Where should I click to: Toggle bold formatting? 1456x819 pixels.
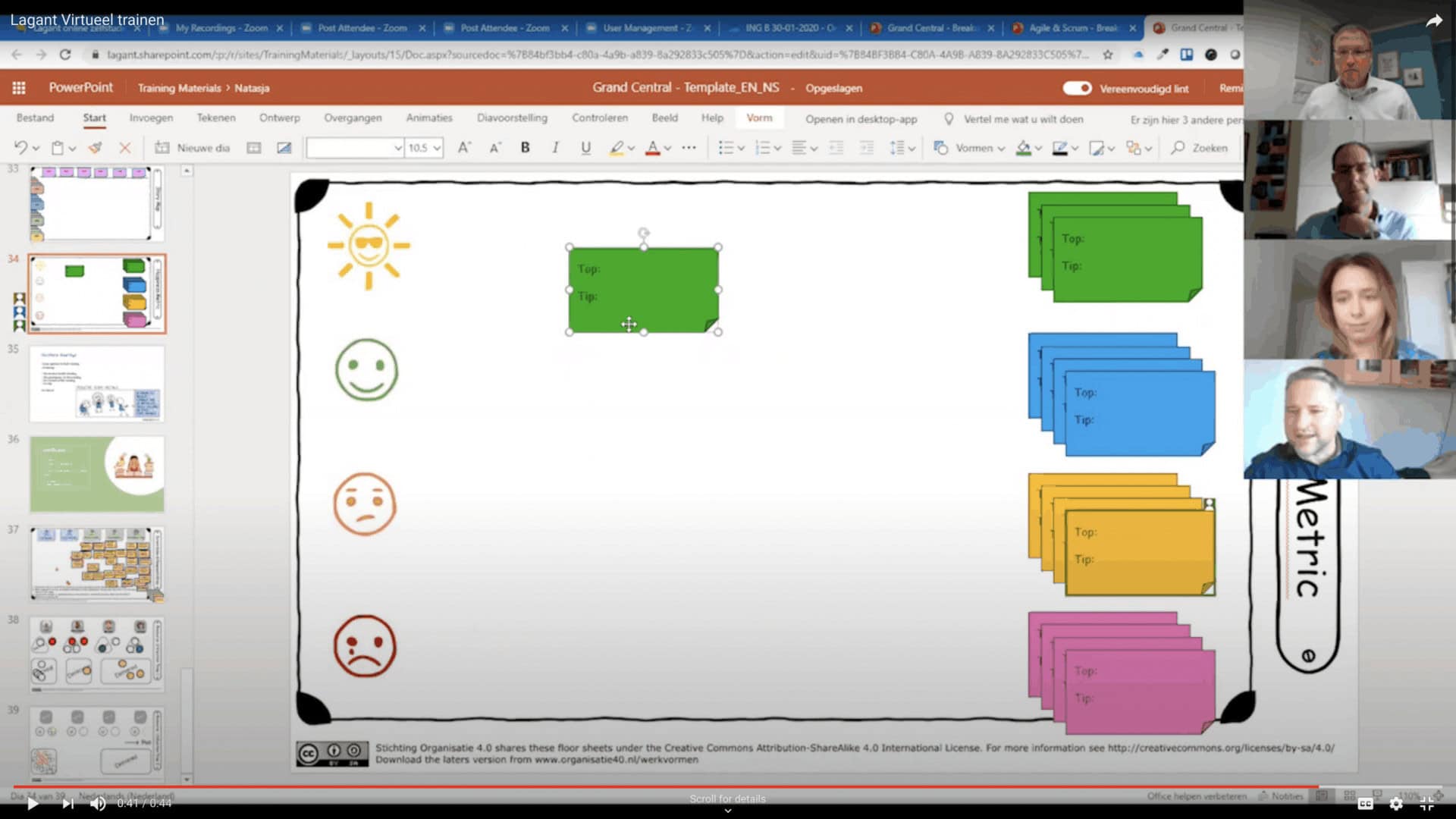[x=525, y=148]
